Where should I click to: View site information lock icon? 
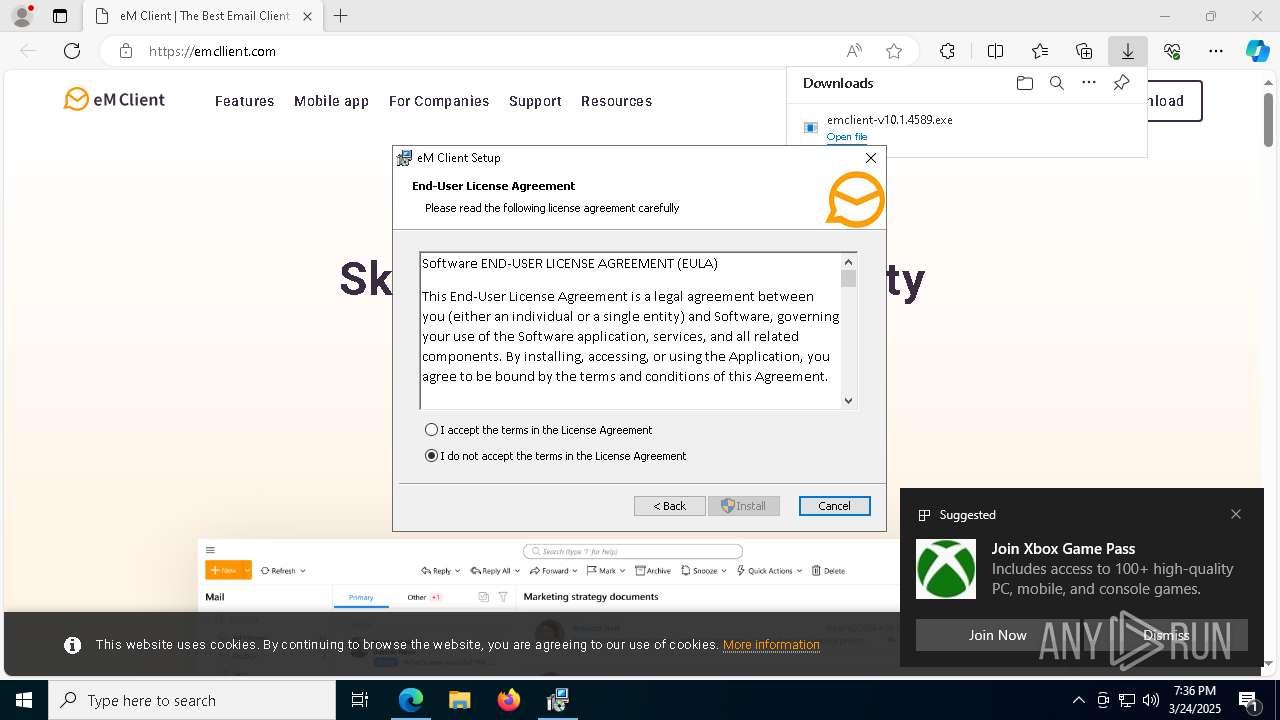[125, 51]
